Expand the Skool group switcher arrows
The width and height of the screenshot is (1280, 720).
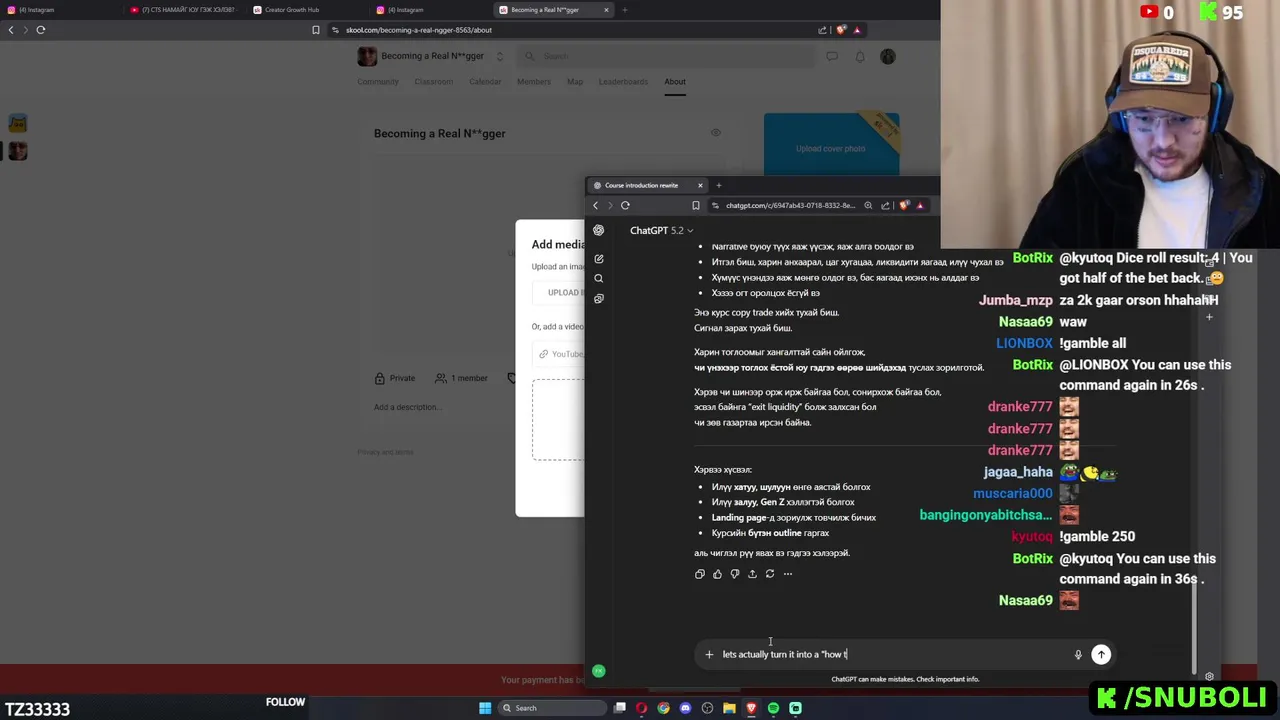(x=500, y=57)
